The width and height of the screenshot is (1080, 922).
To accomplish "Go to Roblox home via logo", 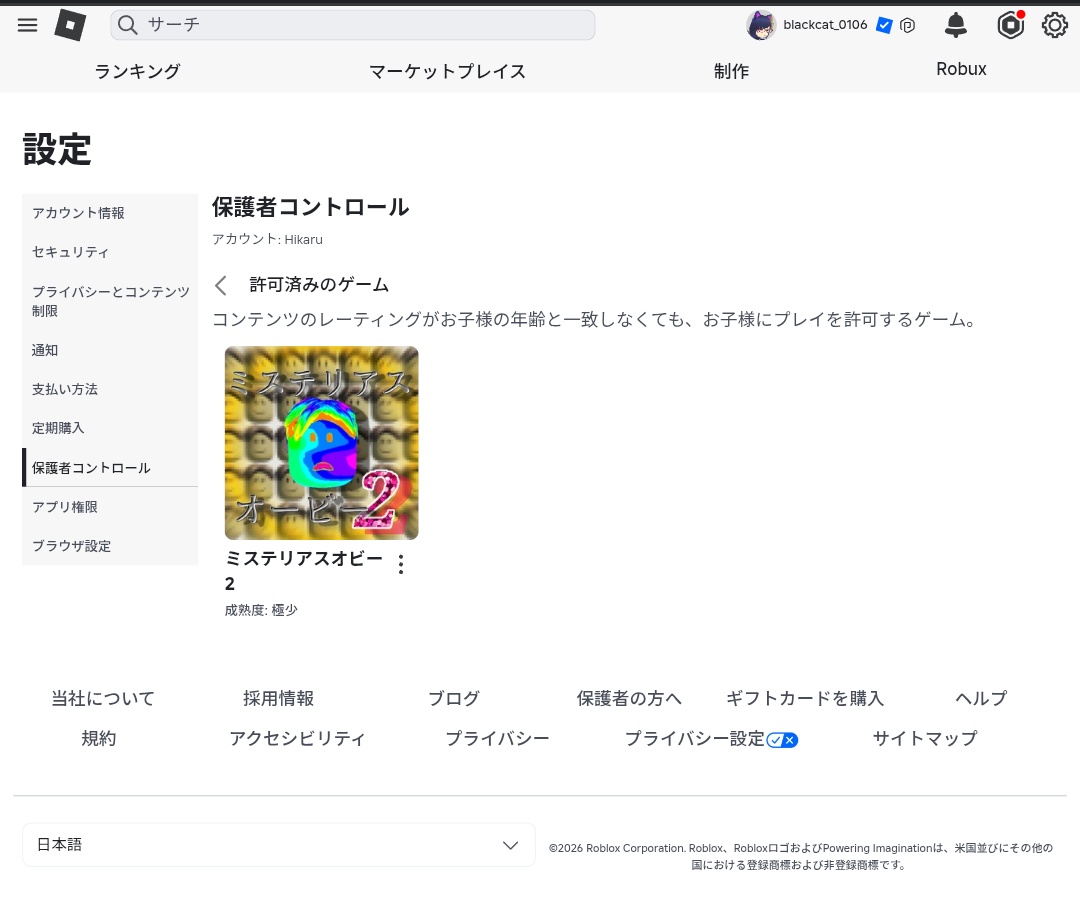I will point(70,25).
